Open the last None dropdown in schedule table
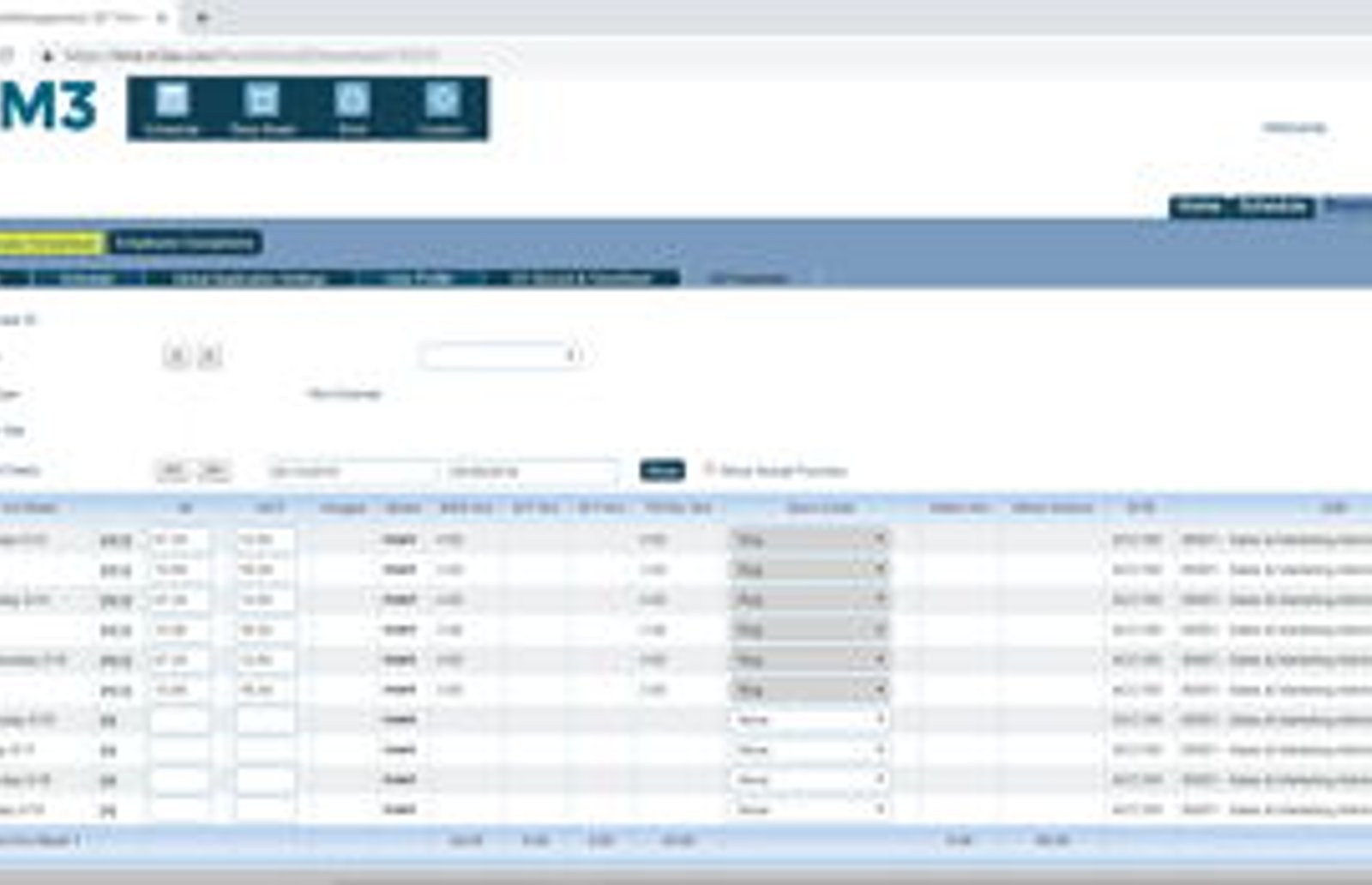 click(810, 810)
